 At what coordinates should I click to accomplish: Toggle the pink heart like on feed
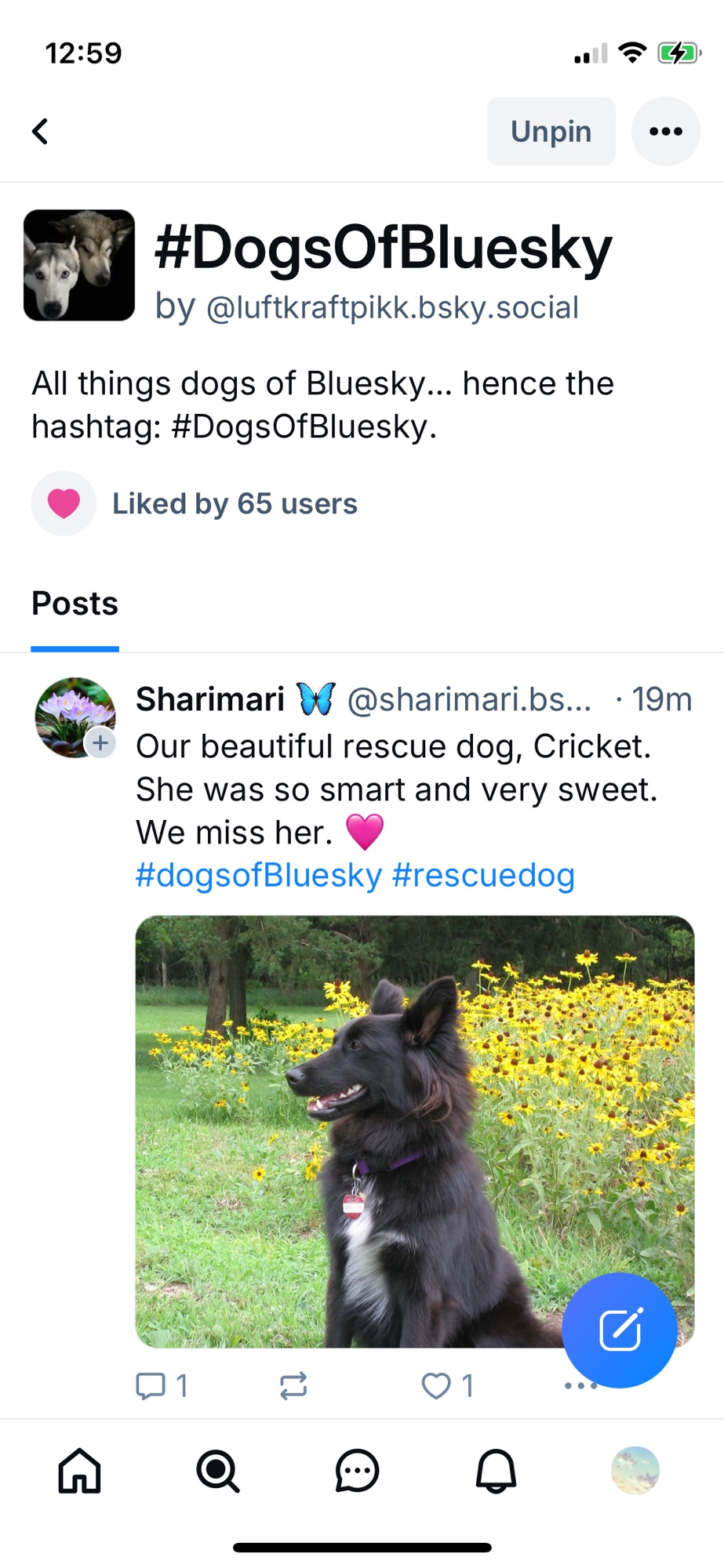click(64, 503)
